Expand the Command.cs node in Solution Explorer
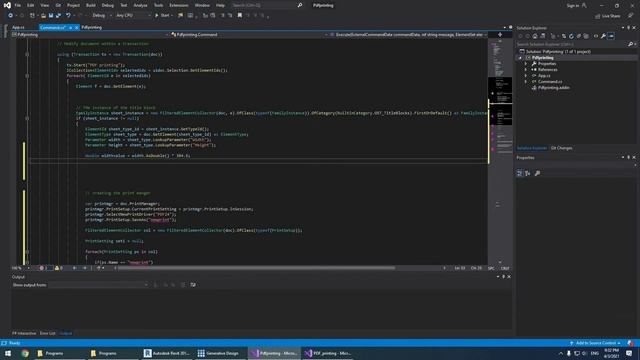 point(526,82)
